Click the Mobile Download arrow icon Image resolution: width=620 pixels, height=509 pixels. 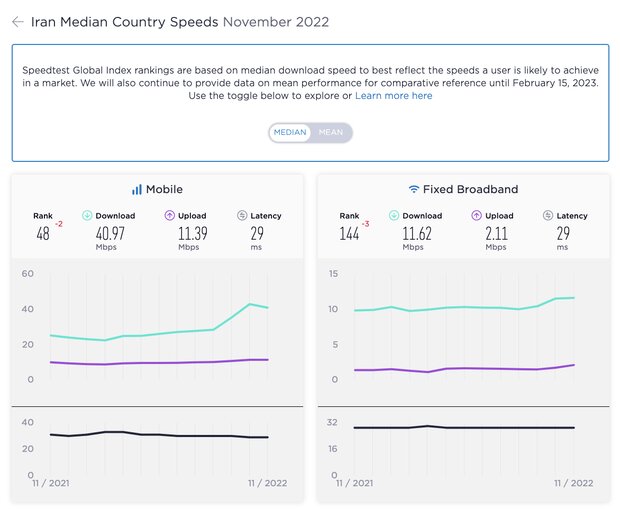(88, 215)
